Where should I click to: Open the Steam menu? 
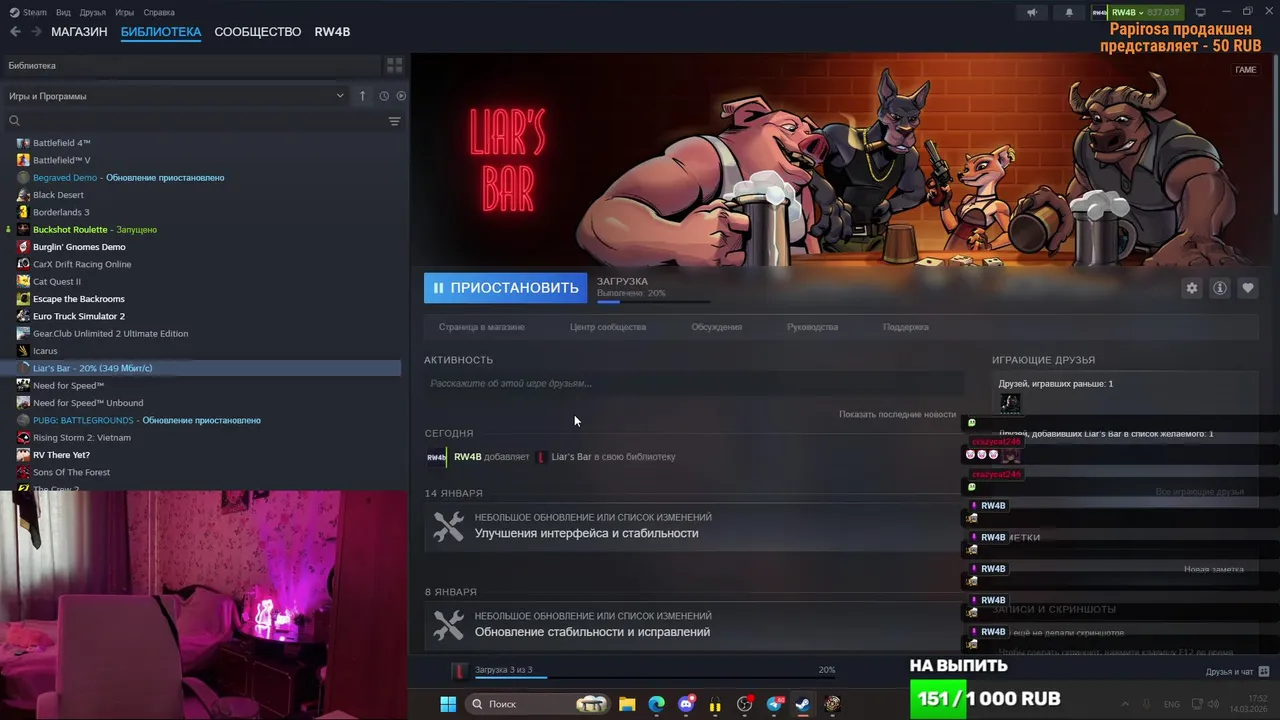[x=28, y=12]
